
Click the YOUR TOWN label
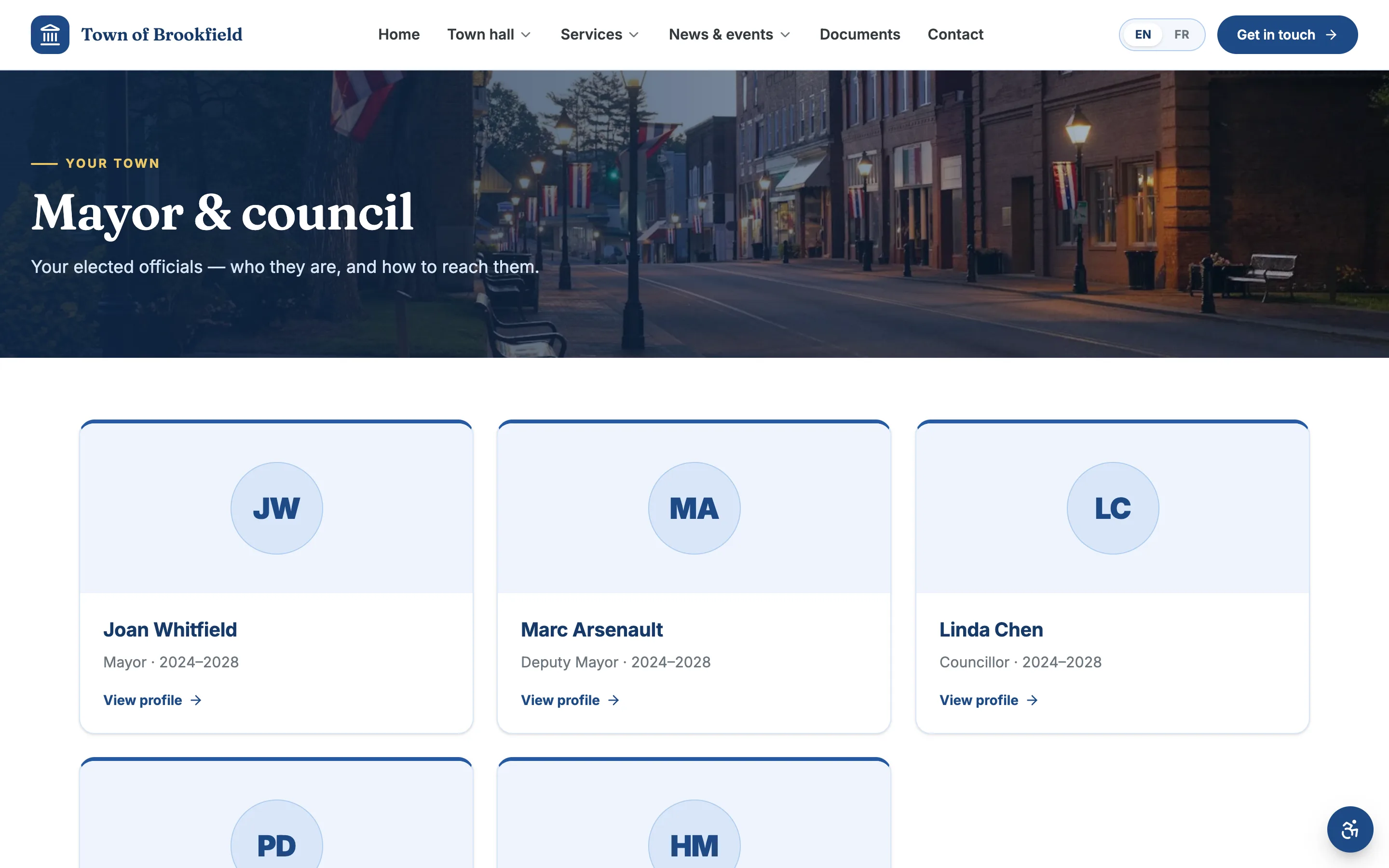[x=112, y=163]
